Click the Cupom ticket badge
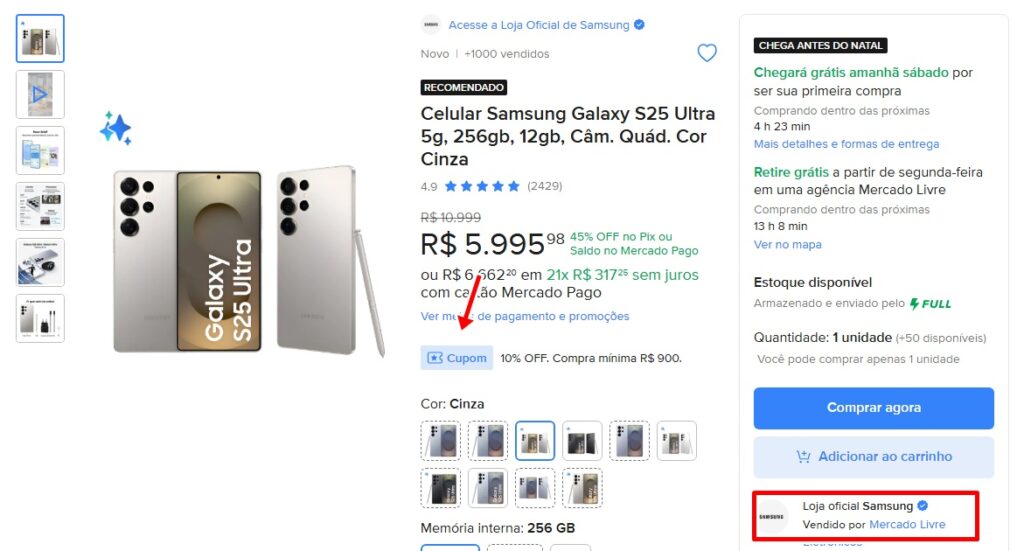 pyautogui.click(x=457, y=358)
